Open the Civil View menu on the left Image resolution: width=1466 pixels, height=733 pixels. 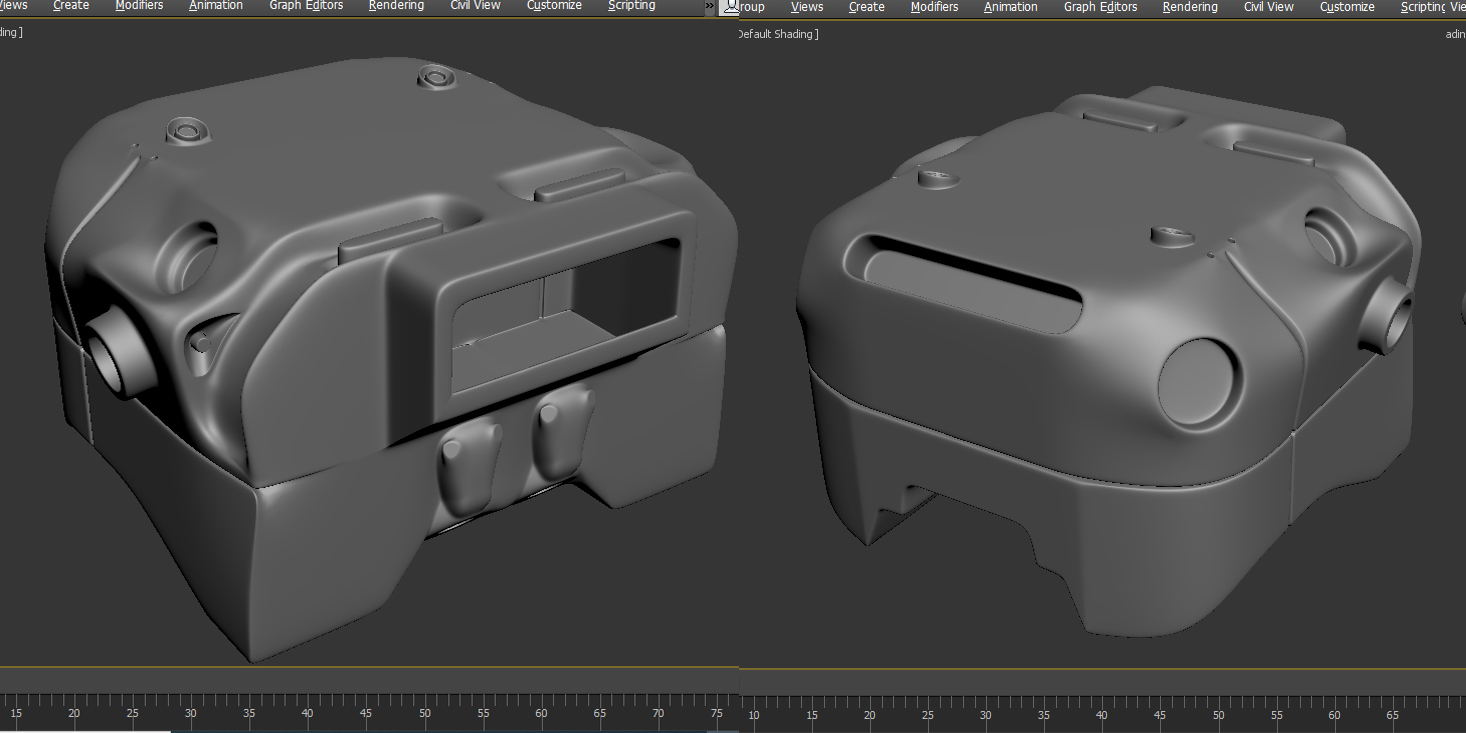(474, 6)
